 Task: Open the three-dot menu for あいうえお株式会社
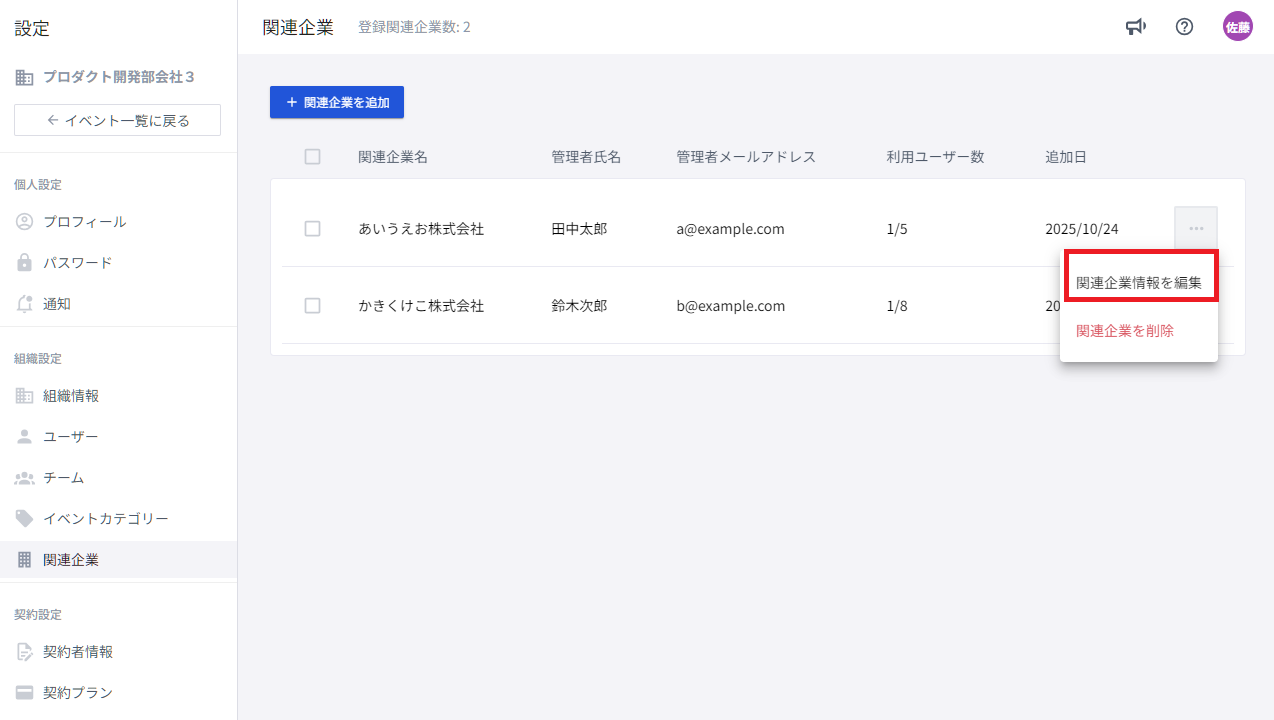tap(1196, 228)
